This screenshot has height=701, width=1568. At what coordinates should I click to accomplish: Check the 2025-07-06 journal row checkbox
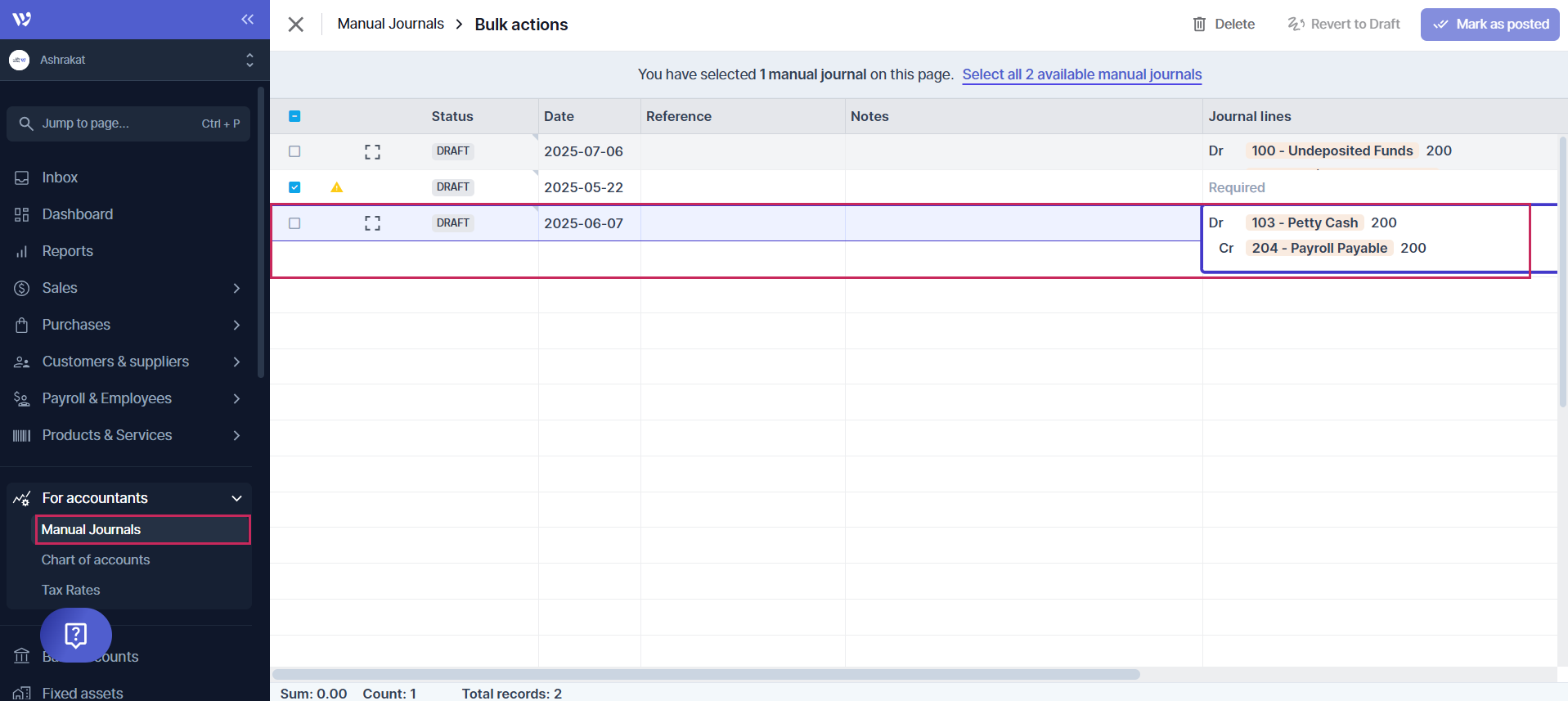[x=294, y=151]
